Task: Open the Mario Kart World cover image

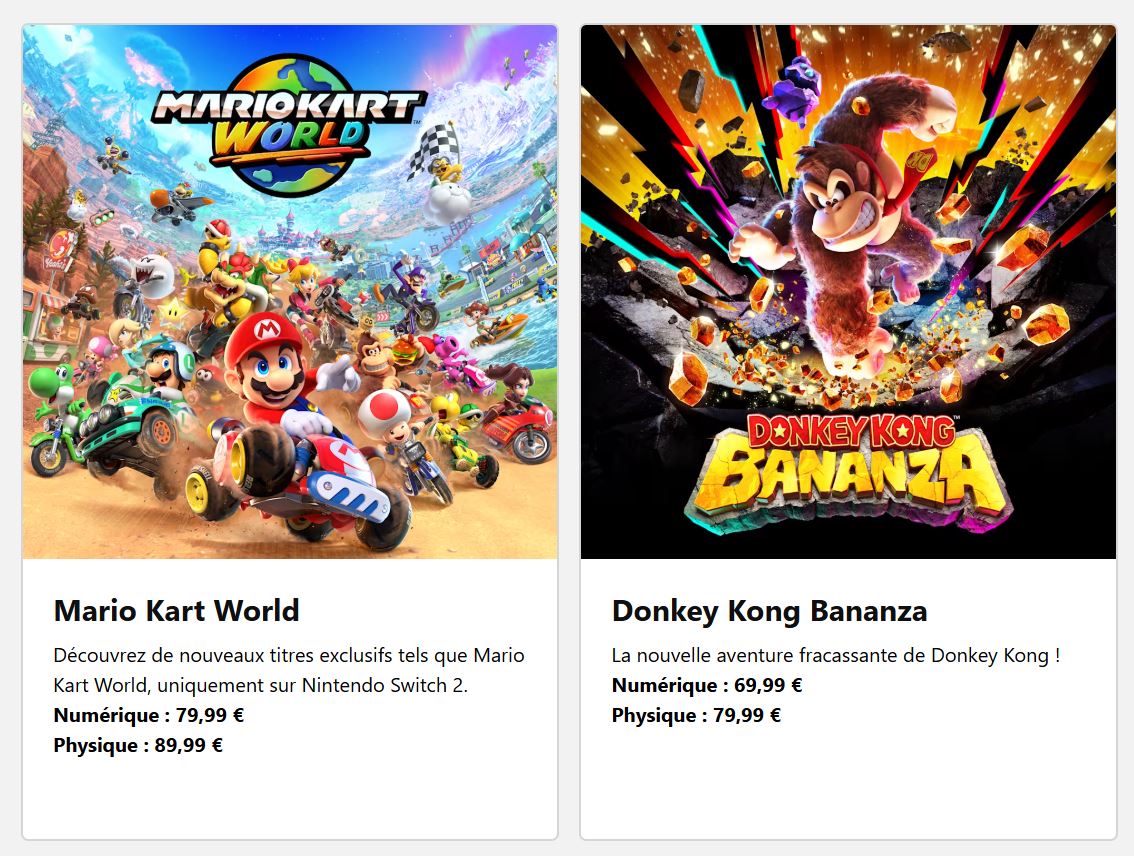Action: (290, 292)
